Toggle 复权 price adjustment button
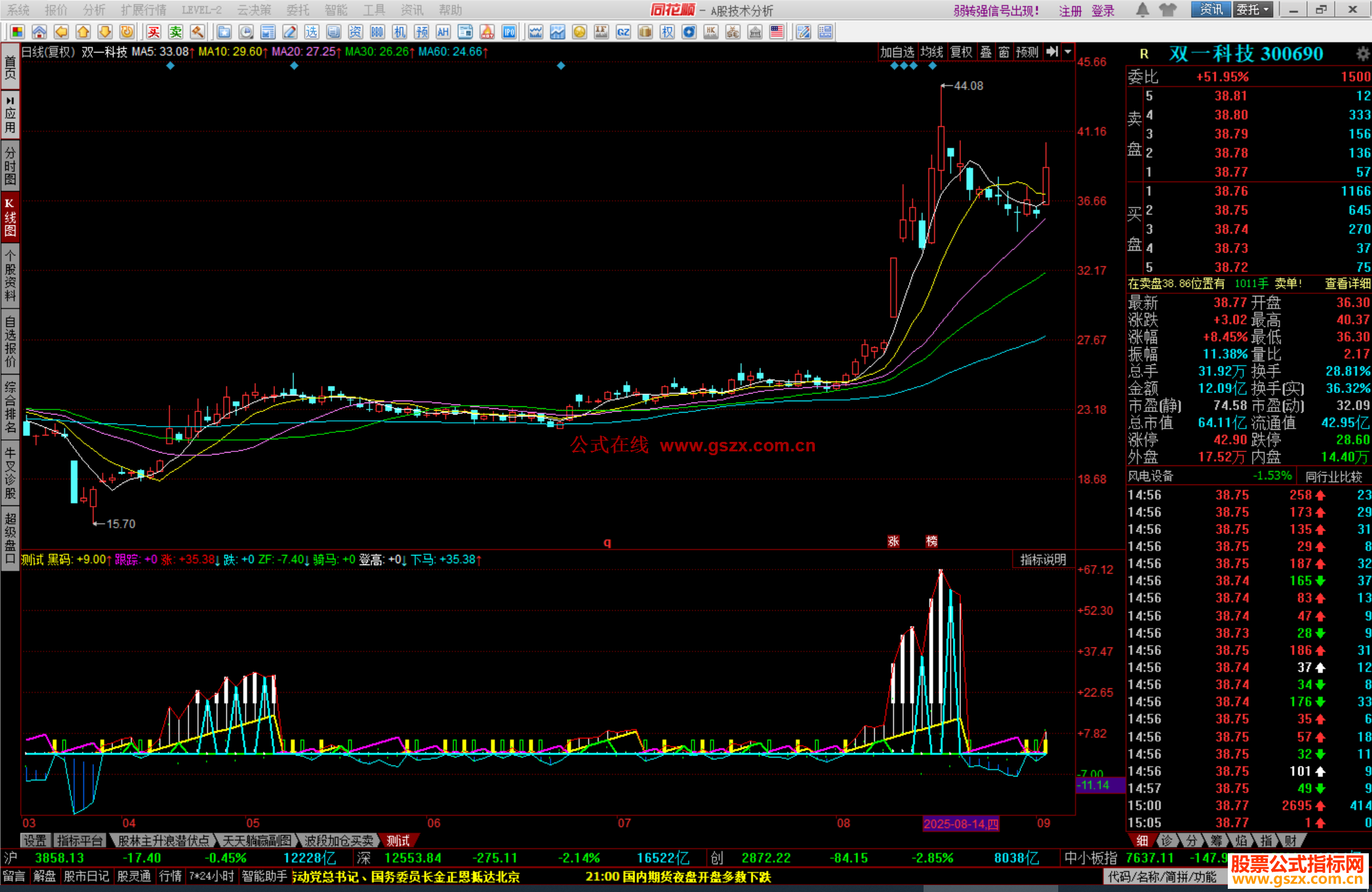 (961, 52)
